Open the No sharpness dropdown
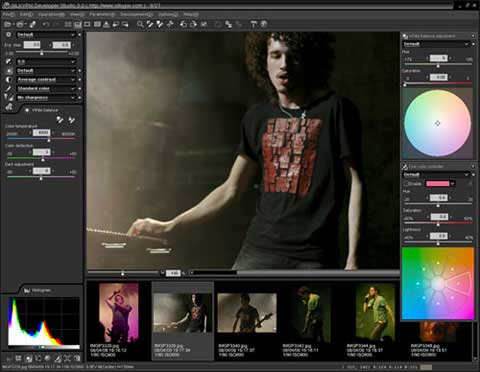 pyautogui.click(x=46, y=98)
